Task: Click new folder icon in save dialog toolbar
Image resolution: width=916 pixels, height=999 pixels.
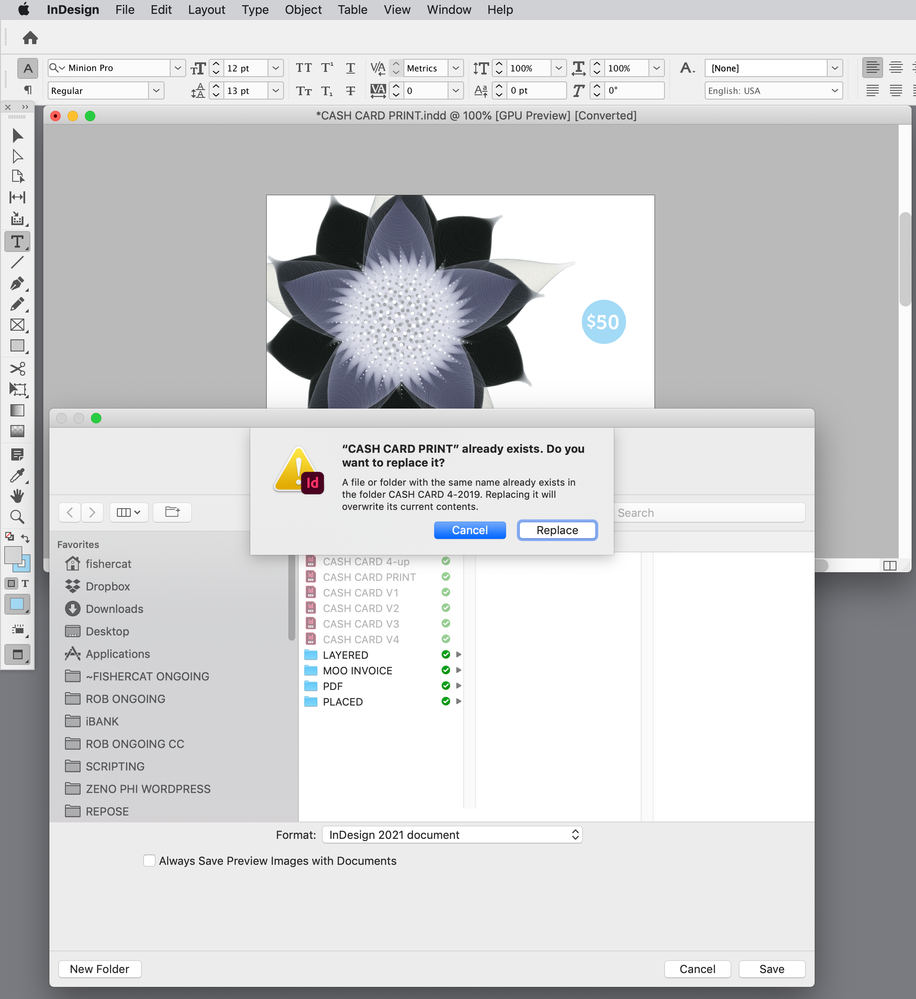Action: pyautogui.click(x=172, y=512)
